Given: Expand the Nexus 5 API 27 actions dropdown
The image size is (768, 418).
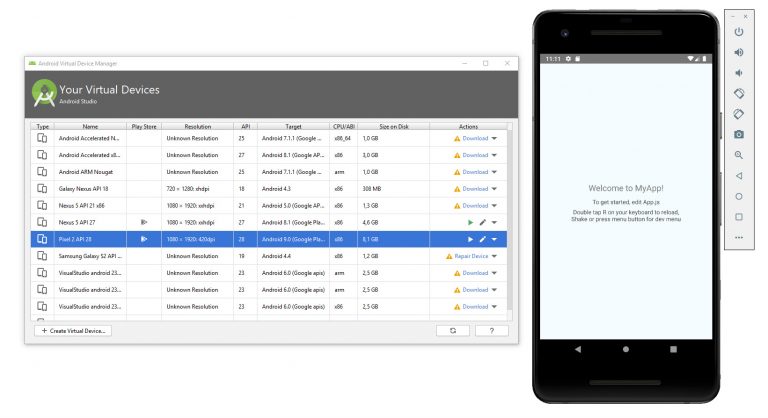Looking at the screenshot, I should tap(494, 222).
